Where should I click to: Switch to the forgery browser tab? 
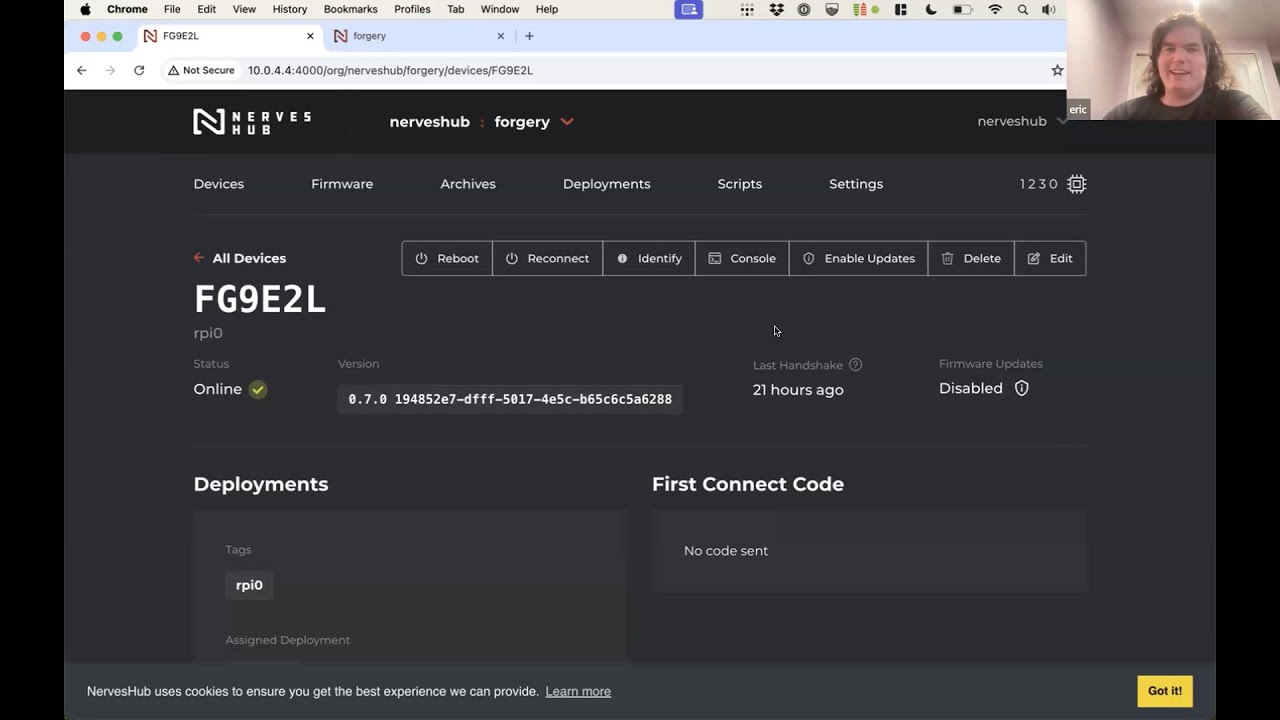point(420,36)
